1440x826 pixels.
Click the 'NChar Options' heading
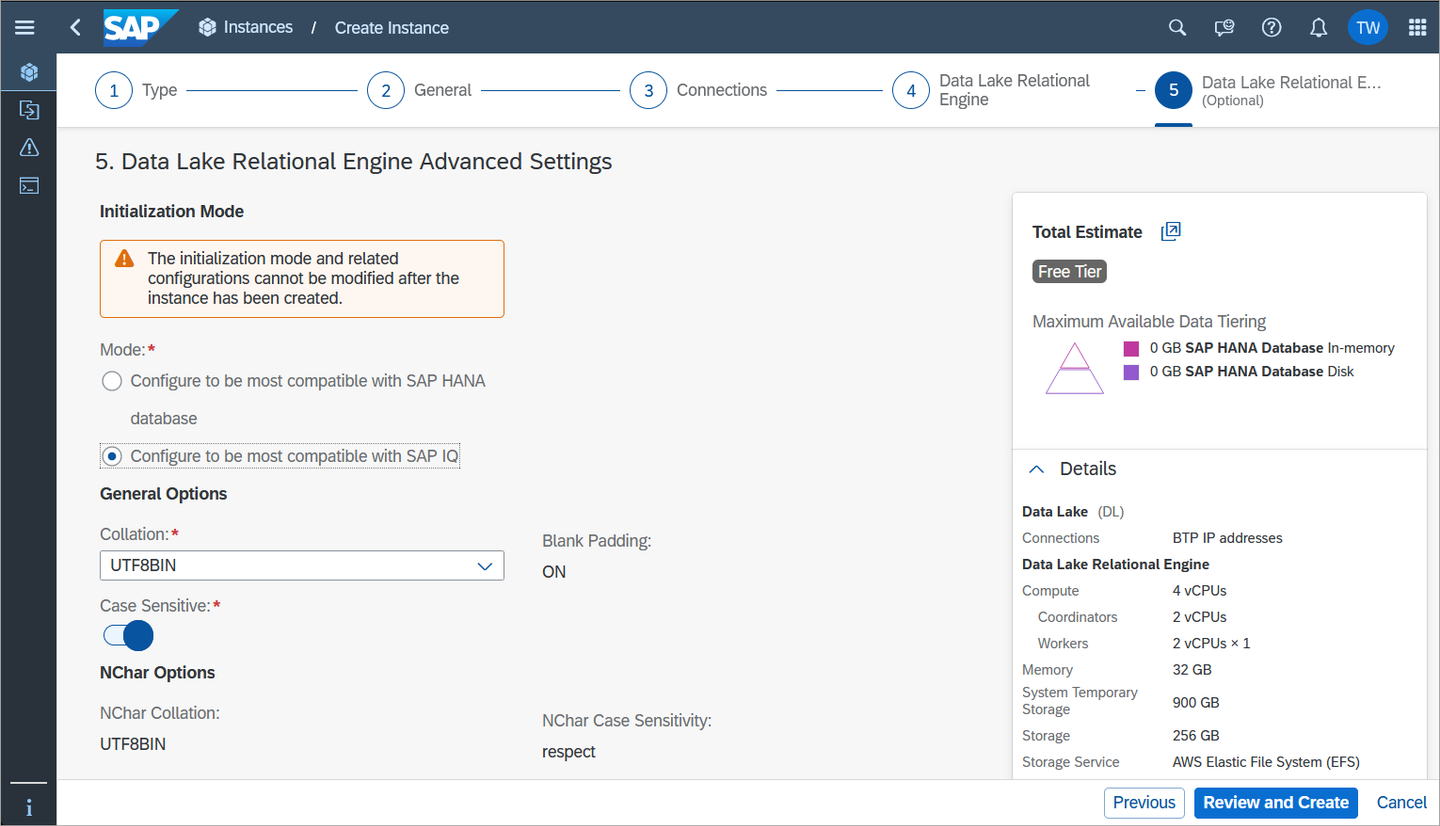pos(158,673)
